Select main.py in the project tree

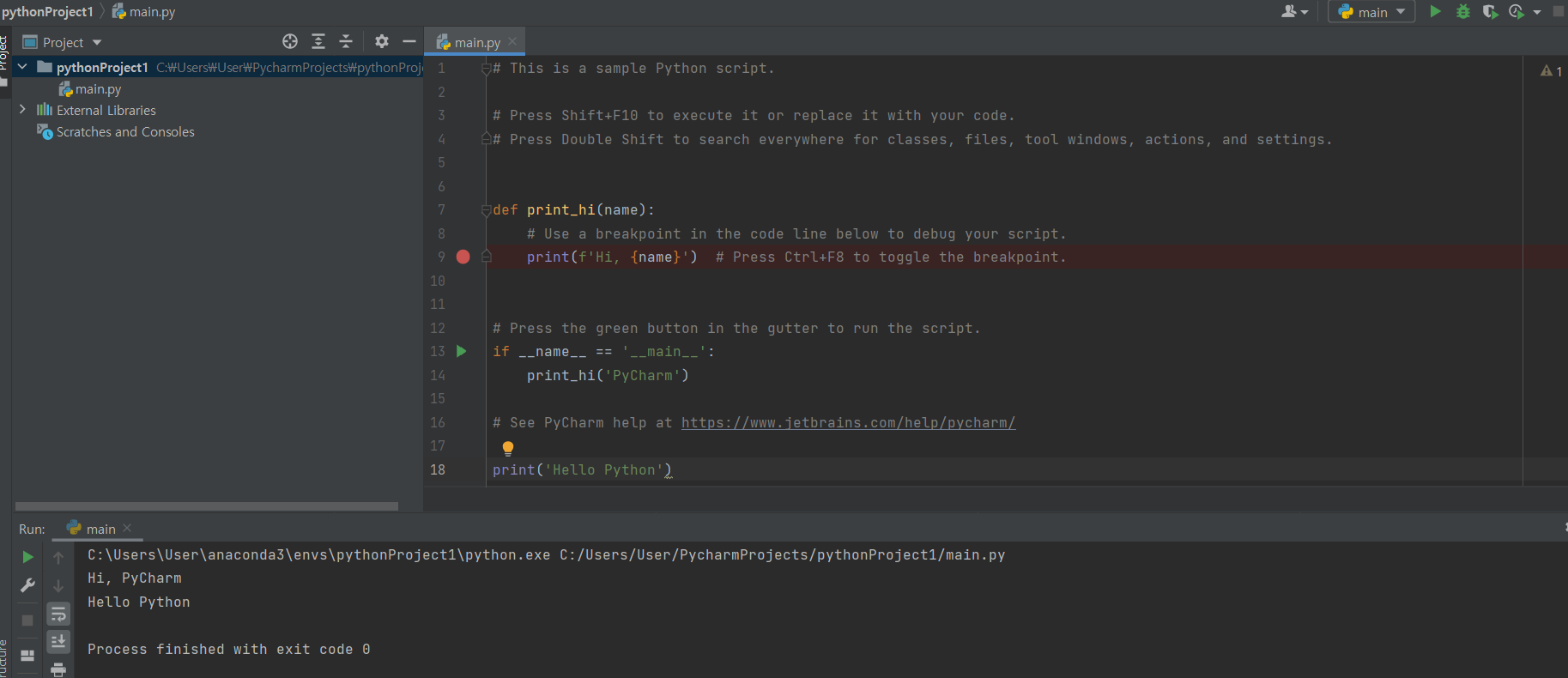click(x=90, y=88)
